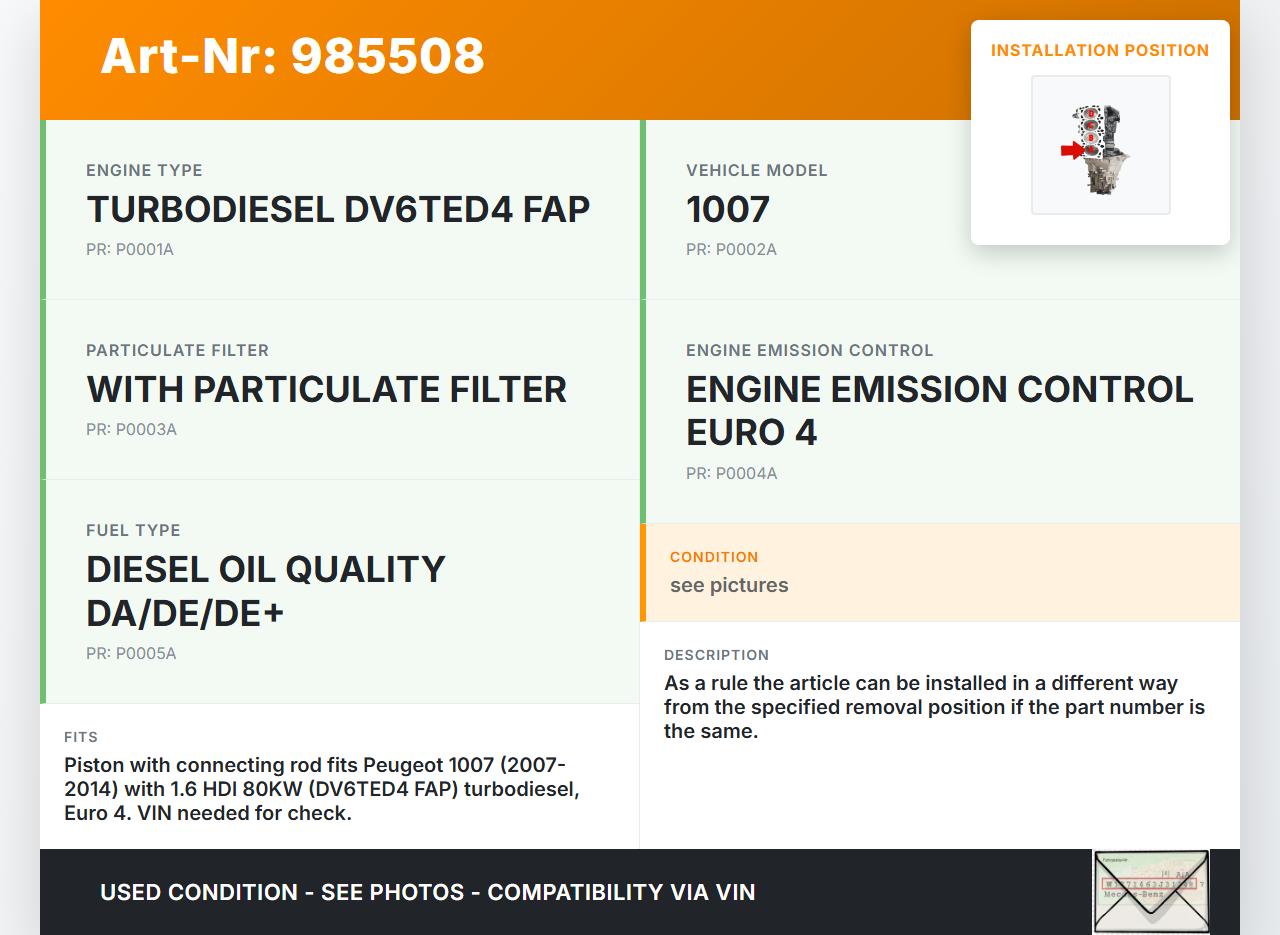The width and height of the screenshot is (1280, 935).
Task: Select DIESEL OIL QUALITY DA/DE/DE+ fuel type
Action: (266, 591)
